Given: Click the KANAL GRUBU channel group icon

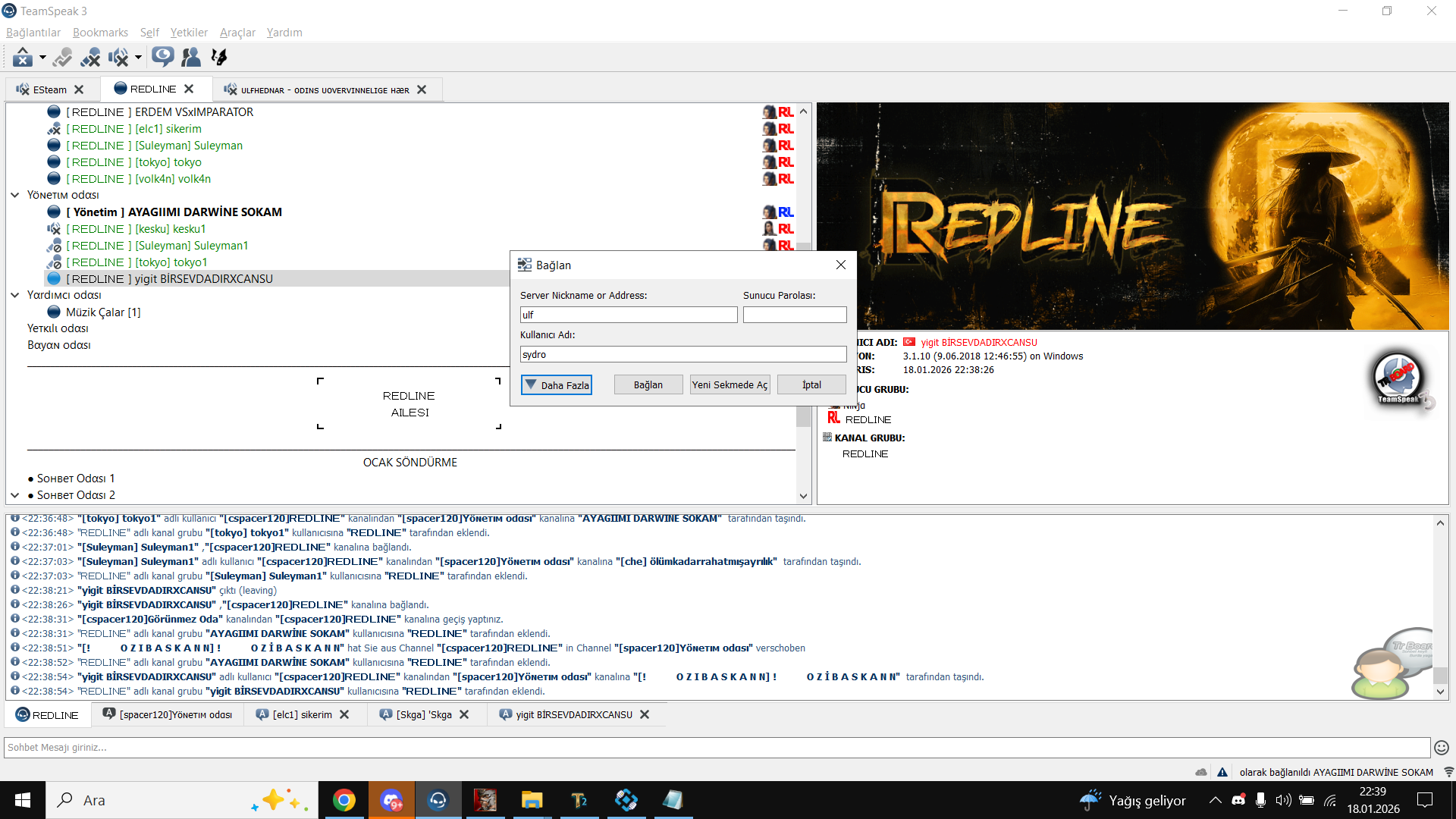Looking at the screenshot, I should click(x=827, y=438).
